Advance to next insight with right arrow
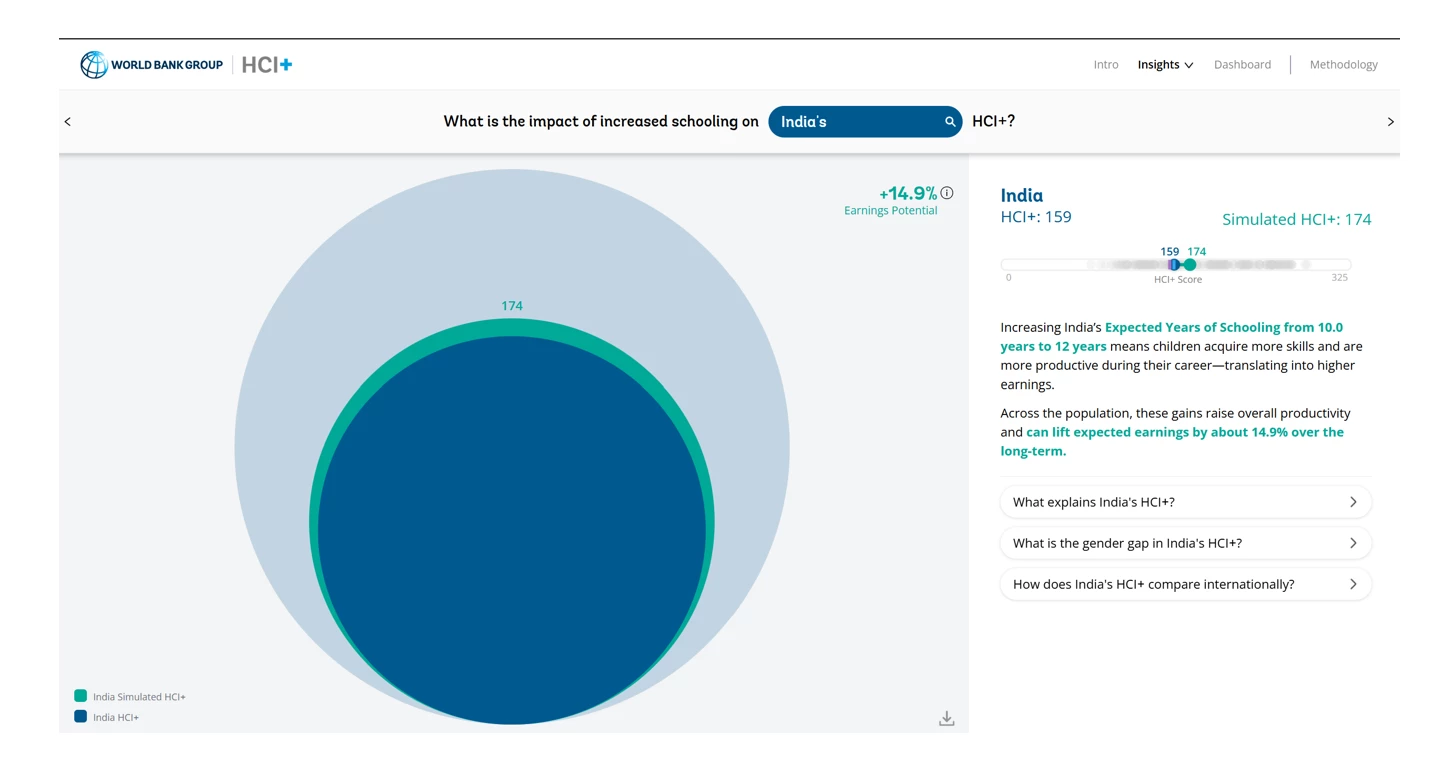The height and width of the screenshot is (759, 1445). pyautogui.click(x=1390, y=122)
